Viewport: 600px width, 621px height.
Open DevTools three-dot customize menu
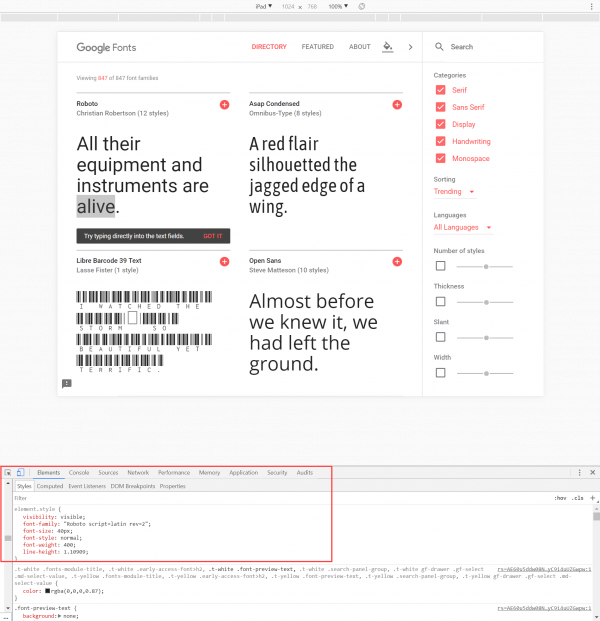pos(579,472)
